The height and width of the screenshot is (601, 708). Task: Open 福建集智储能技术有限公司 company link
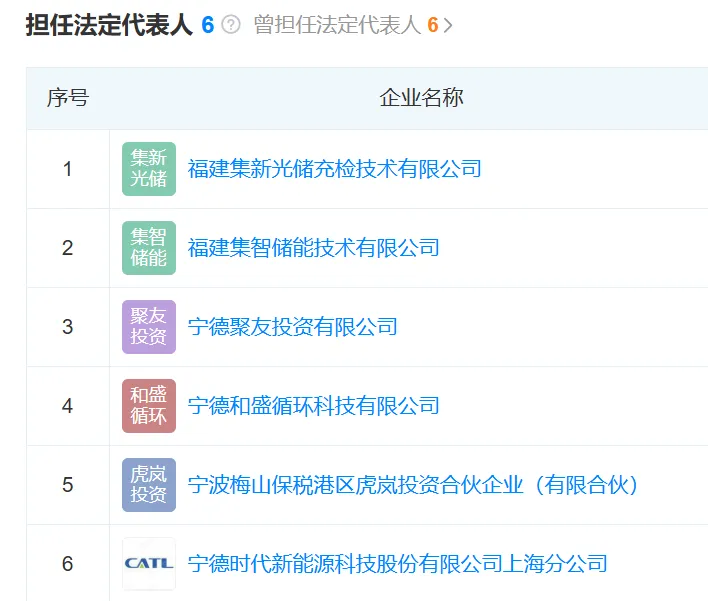tap(313, 248)
